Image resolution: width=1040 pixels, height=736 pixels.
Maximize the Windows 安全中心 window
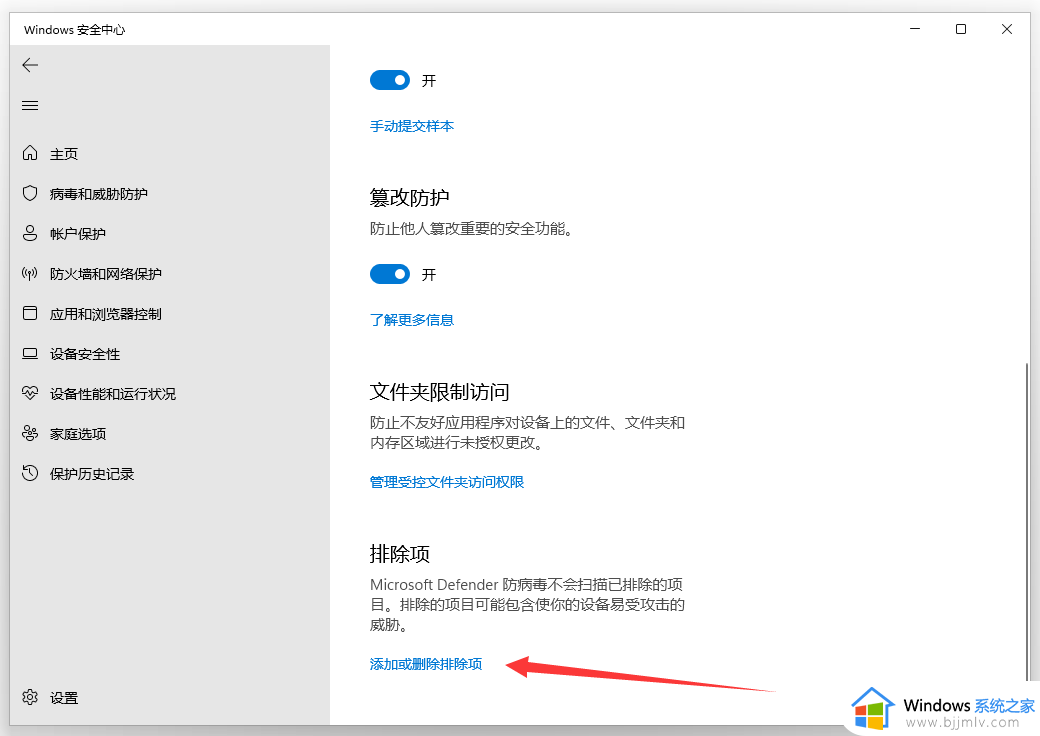(x=960, y=29)
